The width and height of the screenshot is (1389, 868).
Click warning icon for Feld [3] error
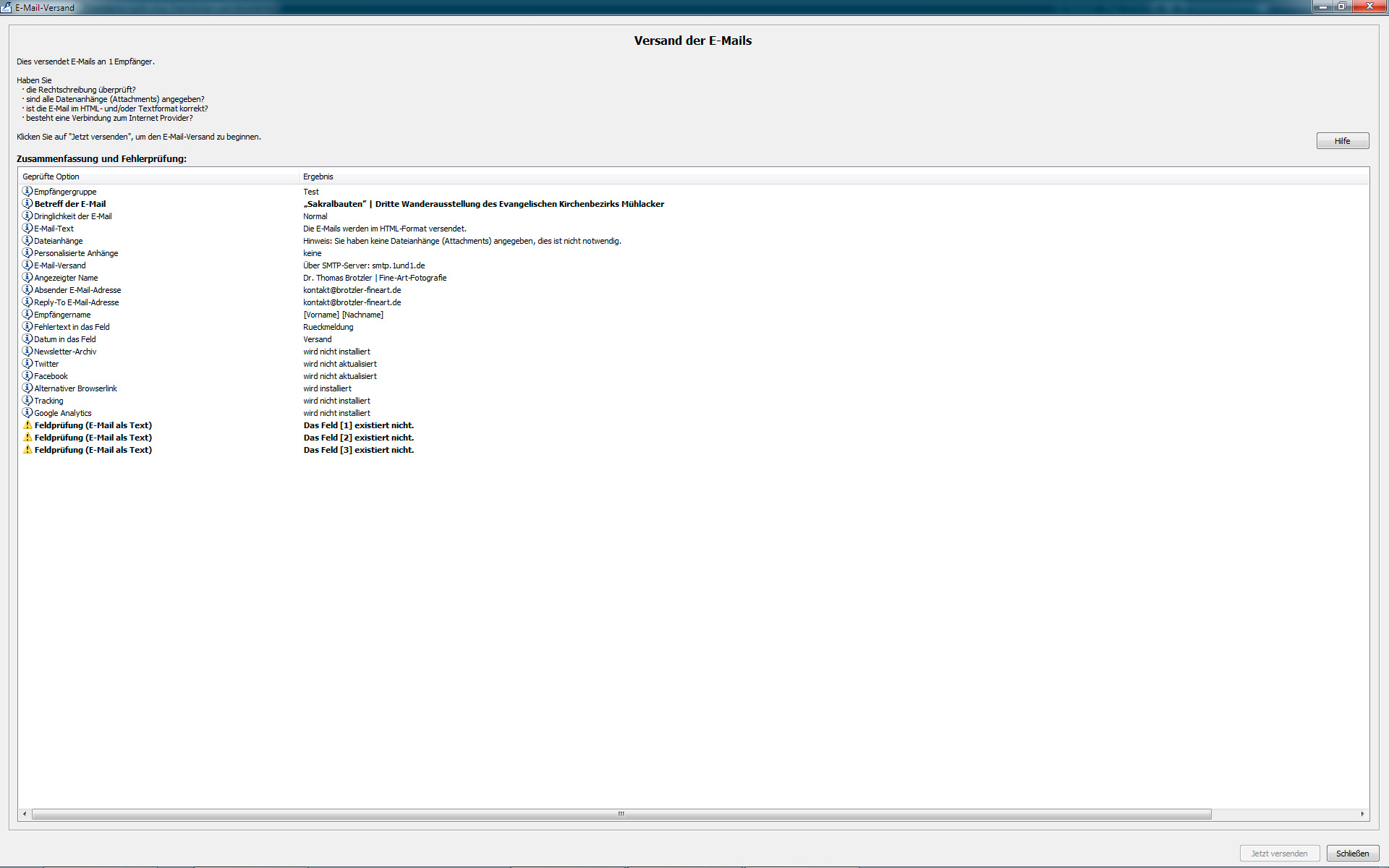tap(27, 450)
